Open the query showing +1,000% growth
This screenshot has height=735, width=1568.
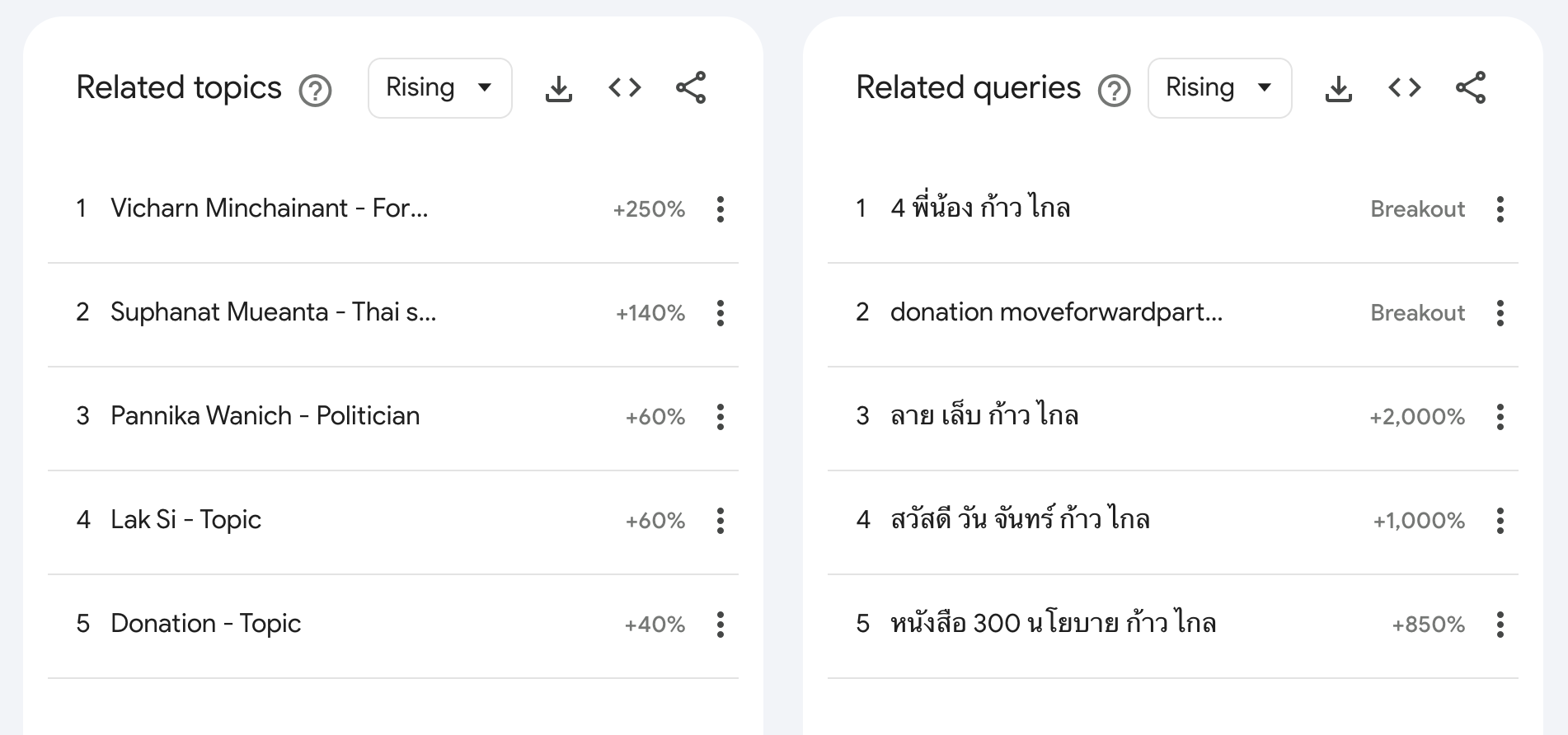[x=1020, y=520]
